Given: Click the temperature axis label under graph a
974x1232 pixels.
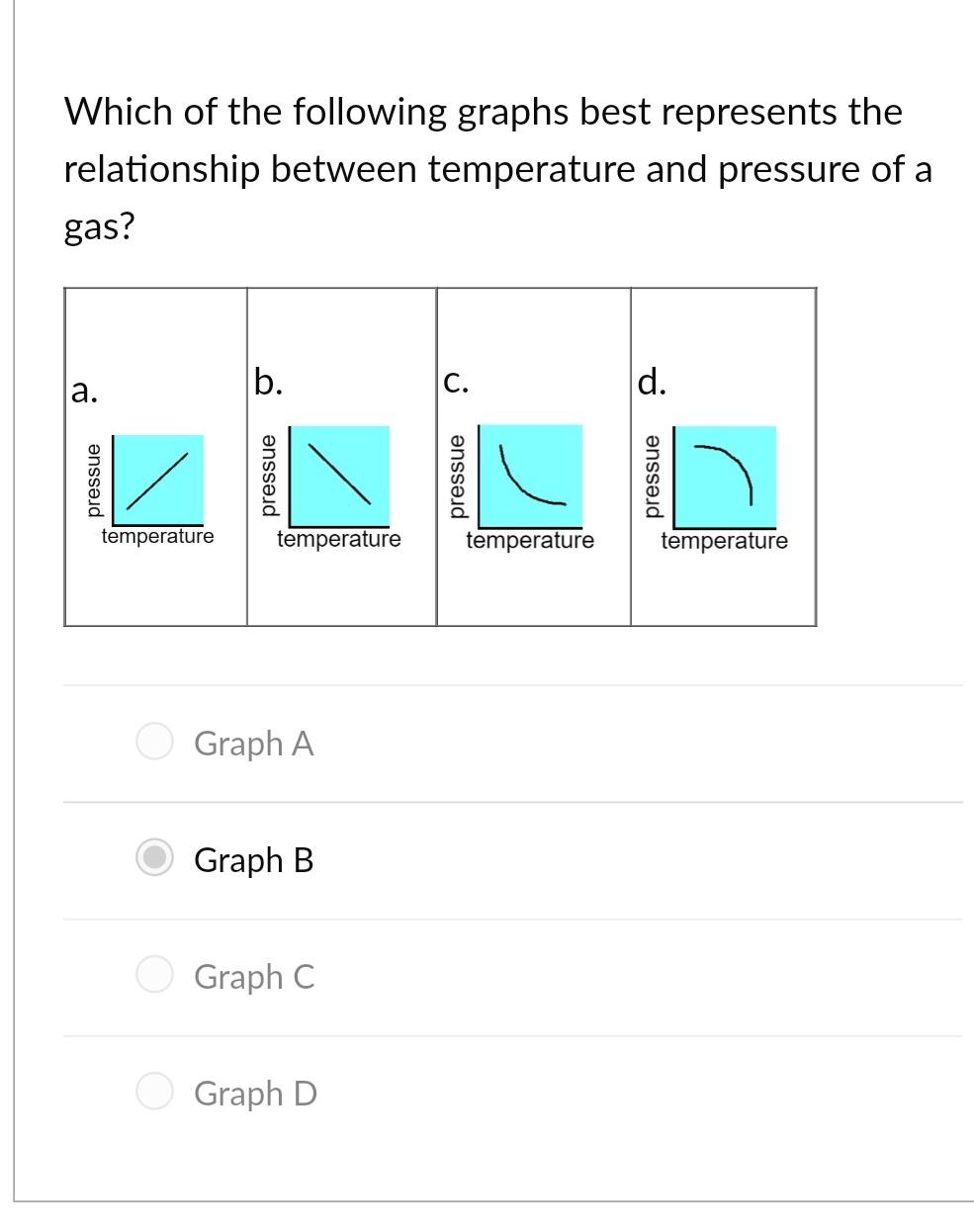Looking at the screenshot, I should pyautogui.click(x=157, y=537).
